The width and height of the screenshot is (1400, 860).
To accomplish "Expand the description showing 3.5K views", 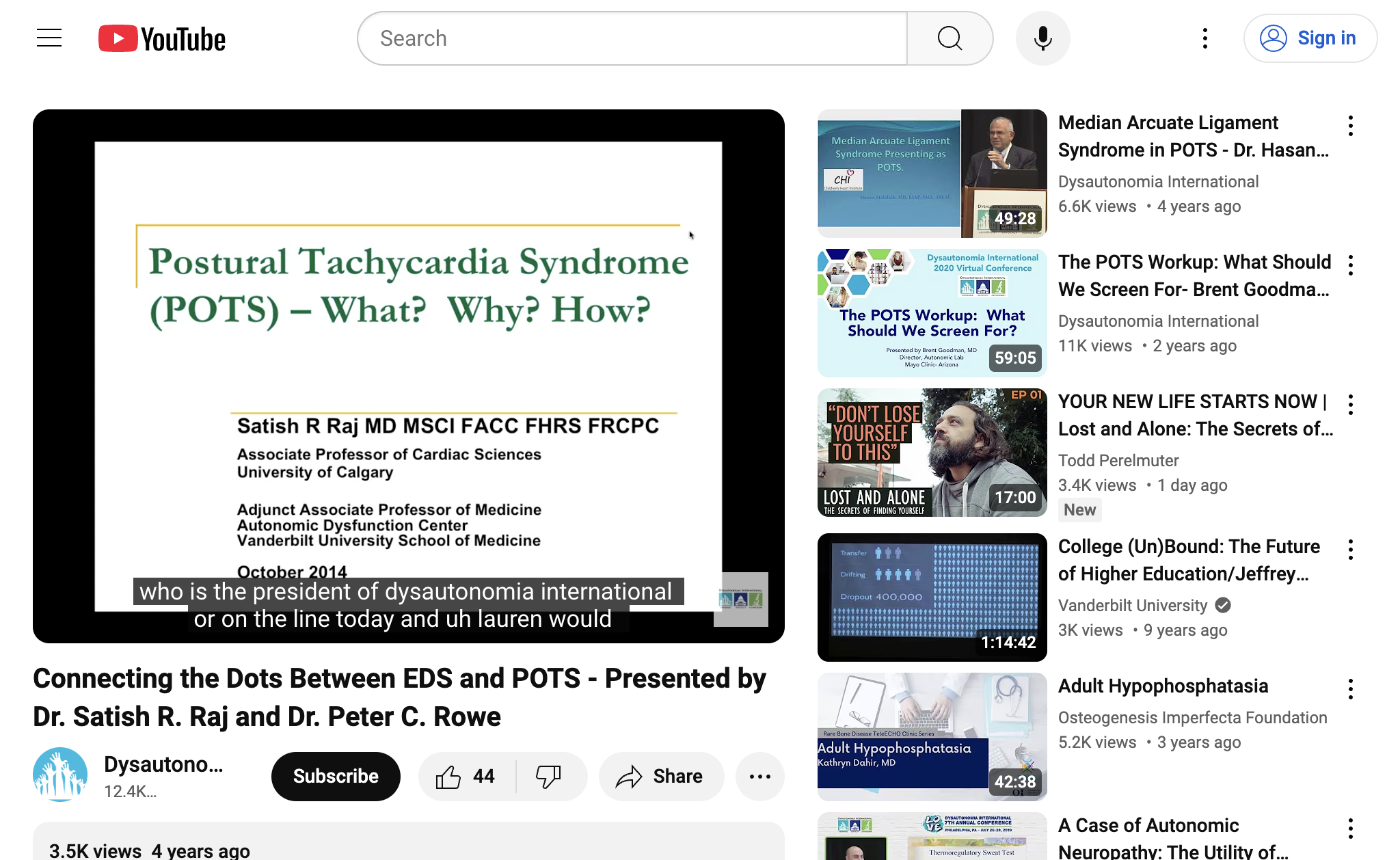I will pyautogui.click(x=409, y=842).
